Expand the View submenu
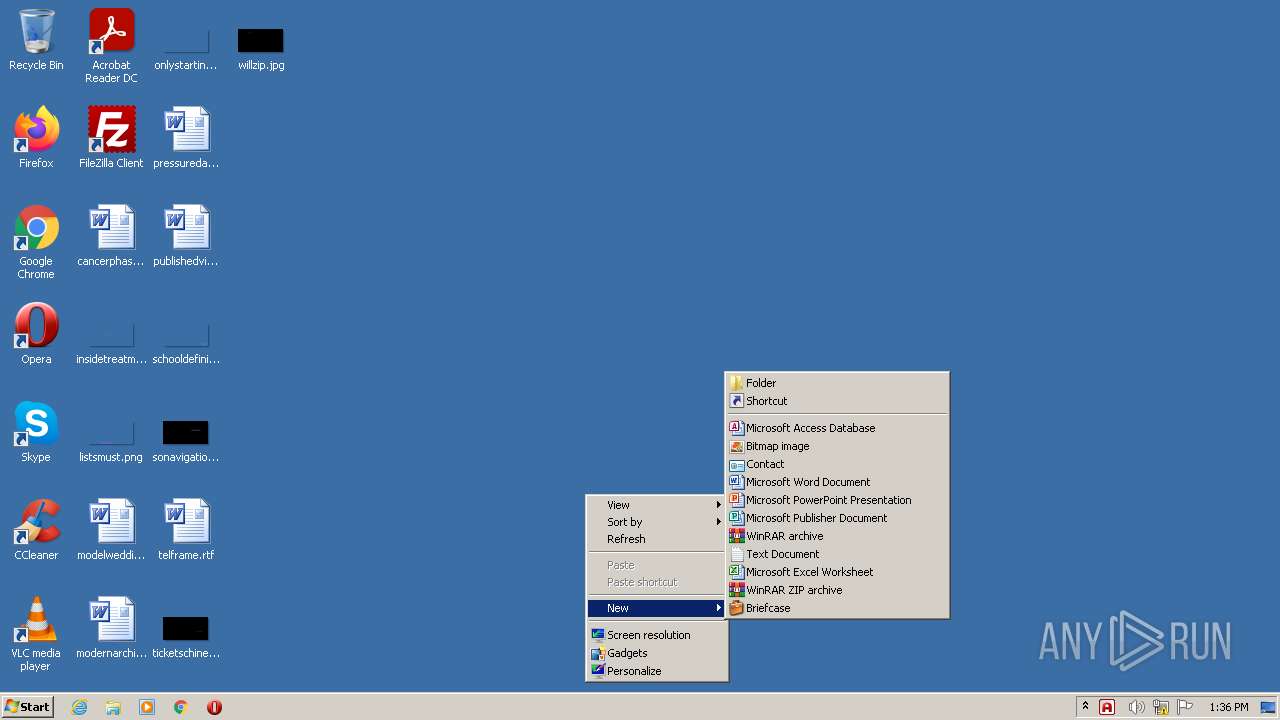This screenshot has width=1280, height=720. point(656,505)
